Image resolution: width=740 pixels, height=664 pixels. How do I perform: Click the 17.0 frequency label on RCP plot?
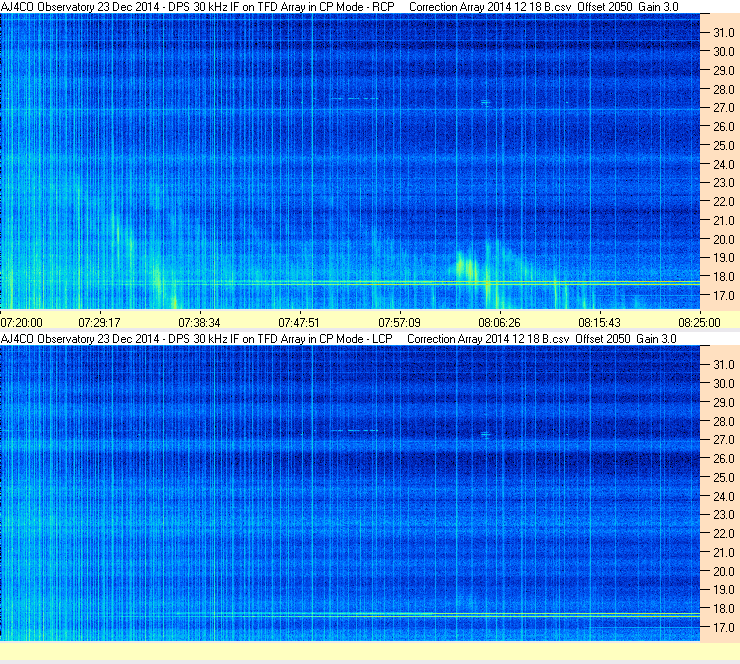click(723, 295)
